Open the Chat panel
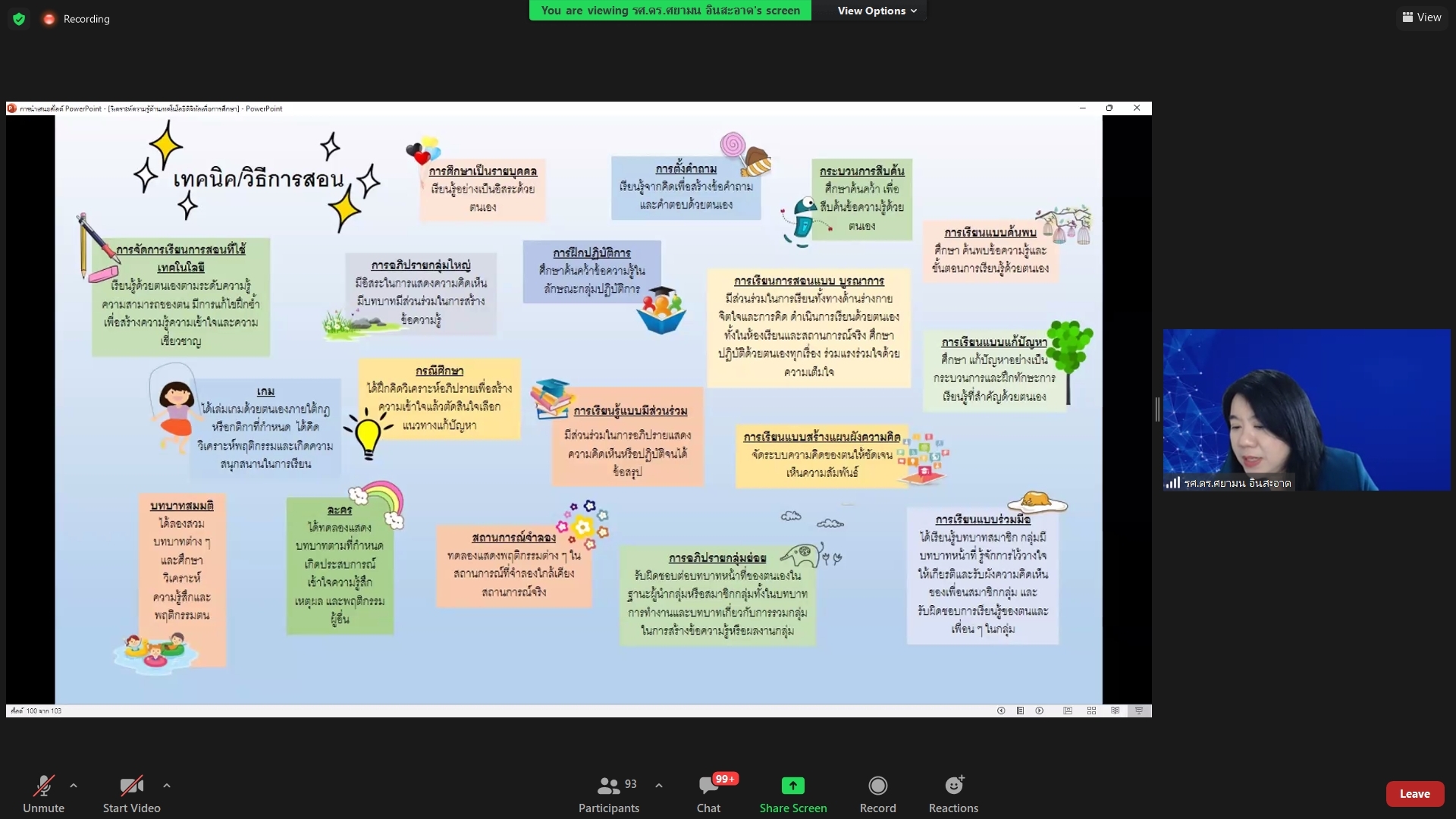The width and height of the screenshot is (1456, 819). (709, 793)
